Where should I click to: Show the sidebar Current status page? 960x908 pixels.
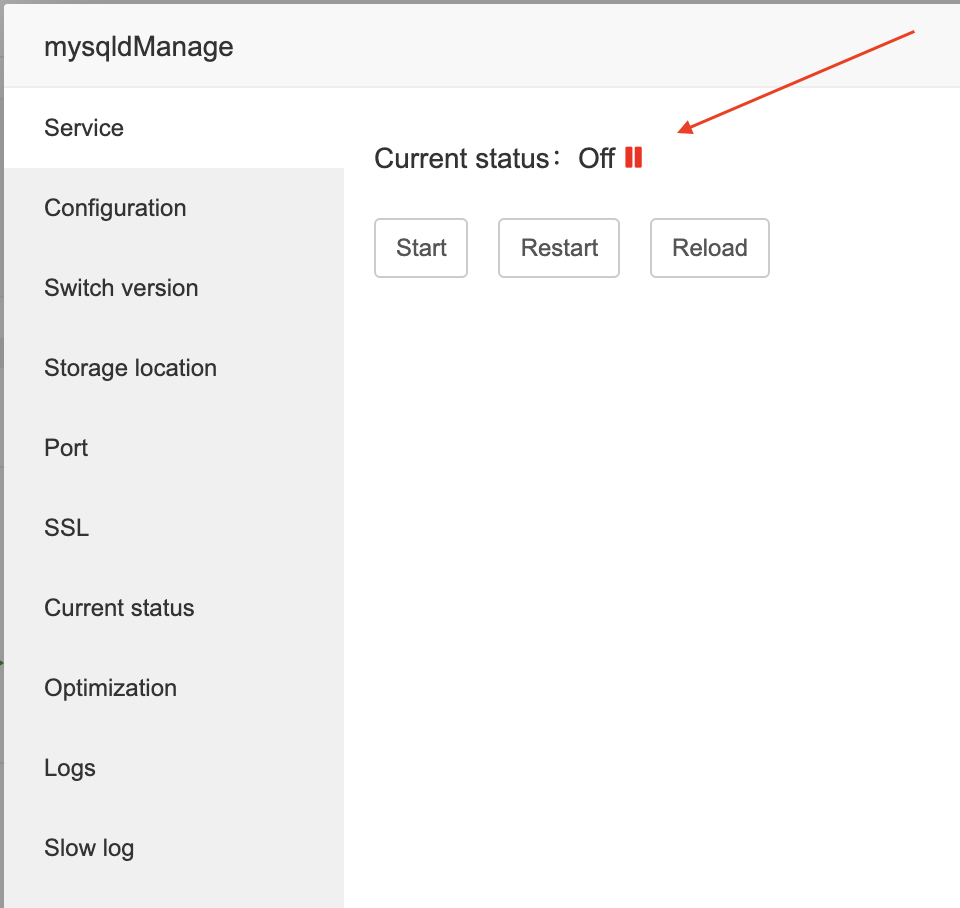click(119, 608)
